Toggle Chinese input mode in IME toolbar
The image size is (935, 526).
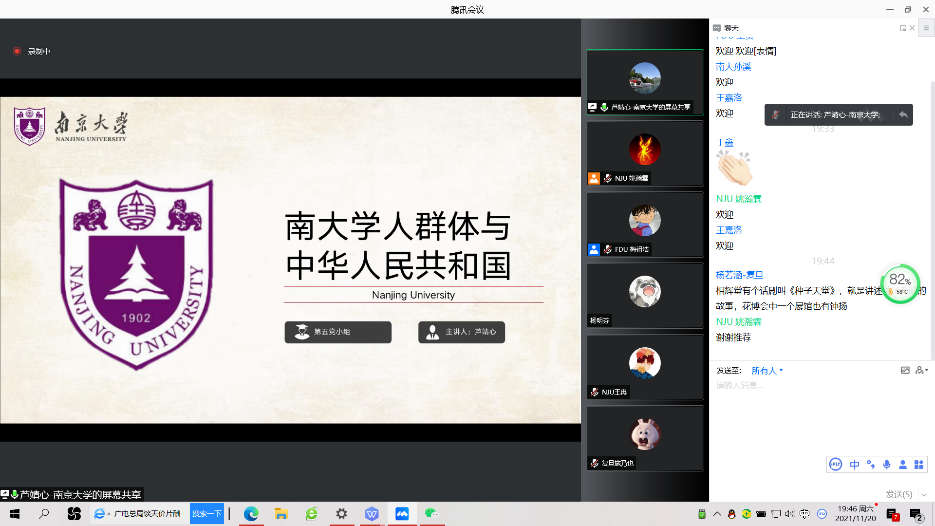[x=854, y=464]
